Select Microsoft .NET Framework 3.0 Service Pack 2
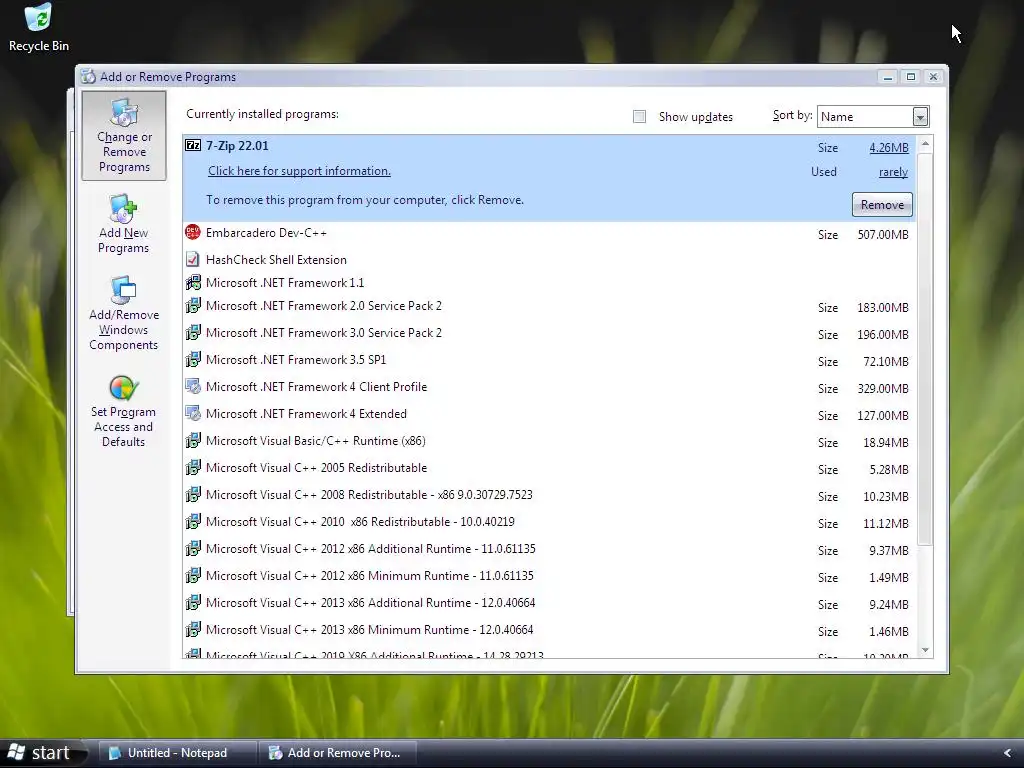The image size is (1024, 768). click(549, 333)
